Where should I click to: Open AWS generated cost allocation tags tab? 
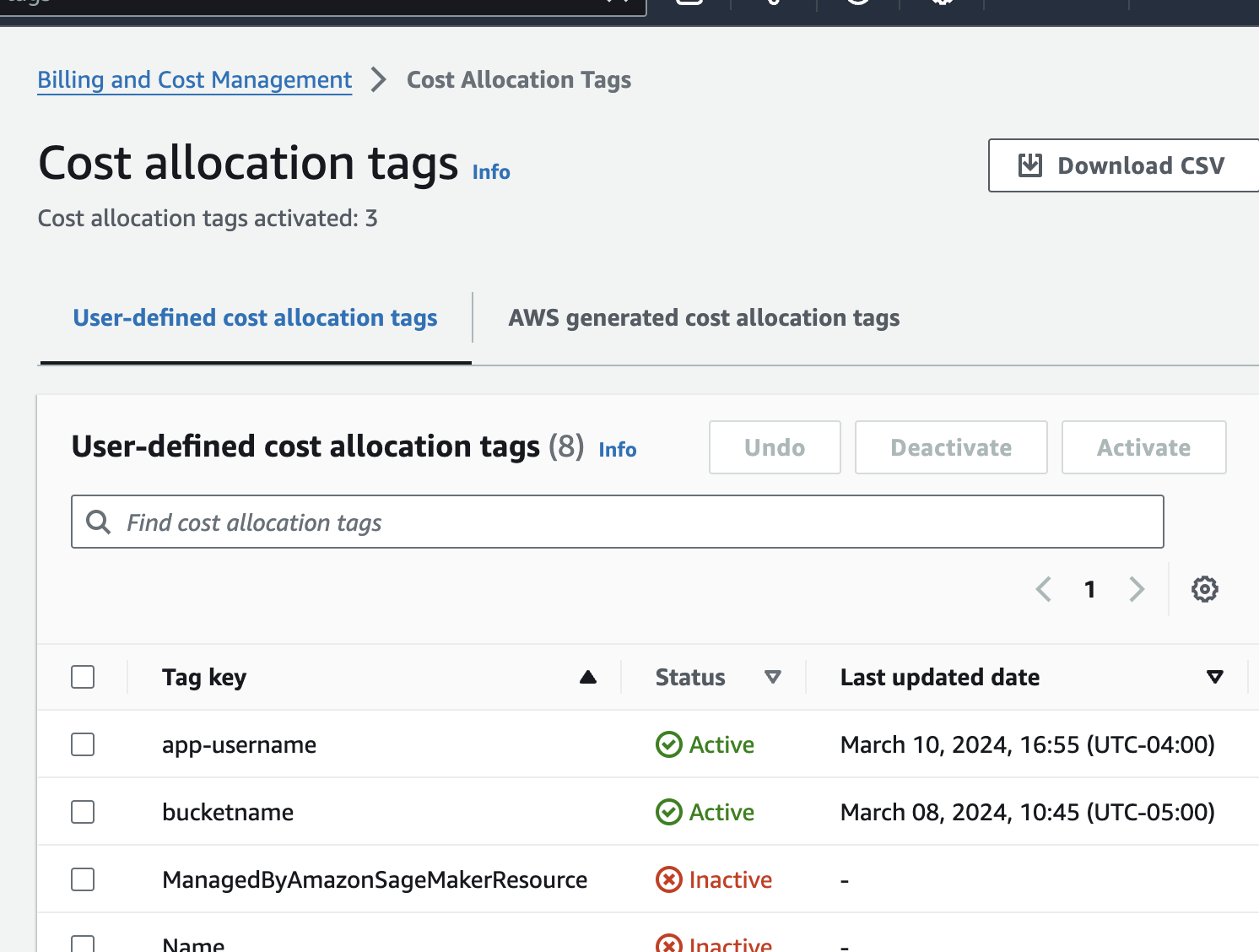[704, 317]
